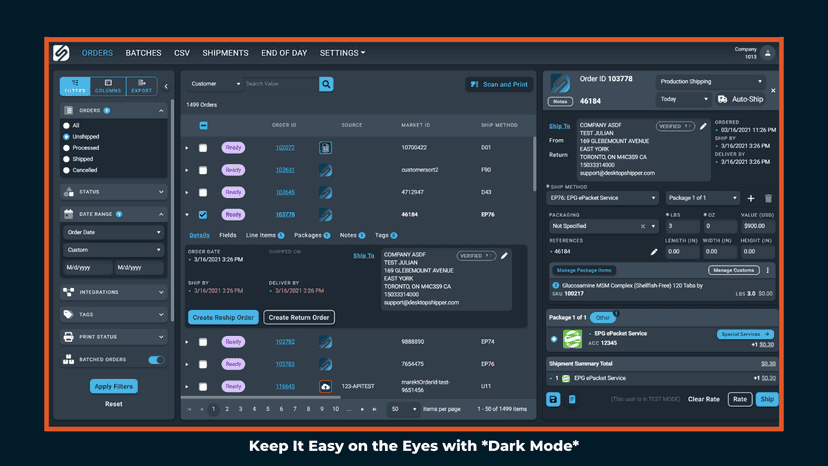This screenshot has height=466, width=828.
Task: Click the search magnifier button
Action: tap(326, 84)
